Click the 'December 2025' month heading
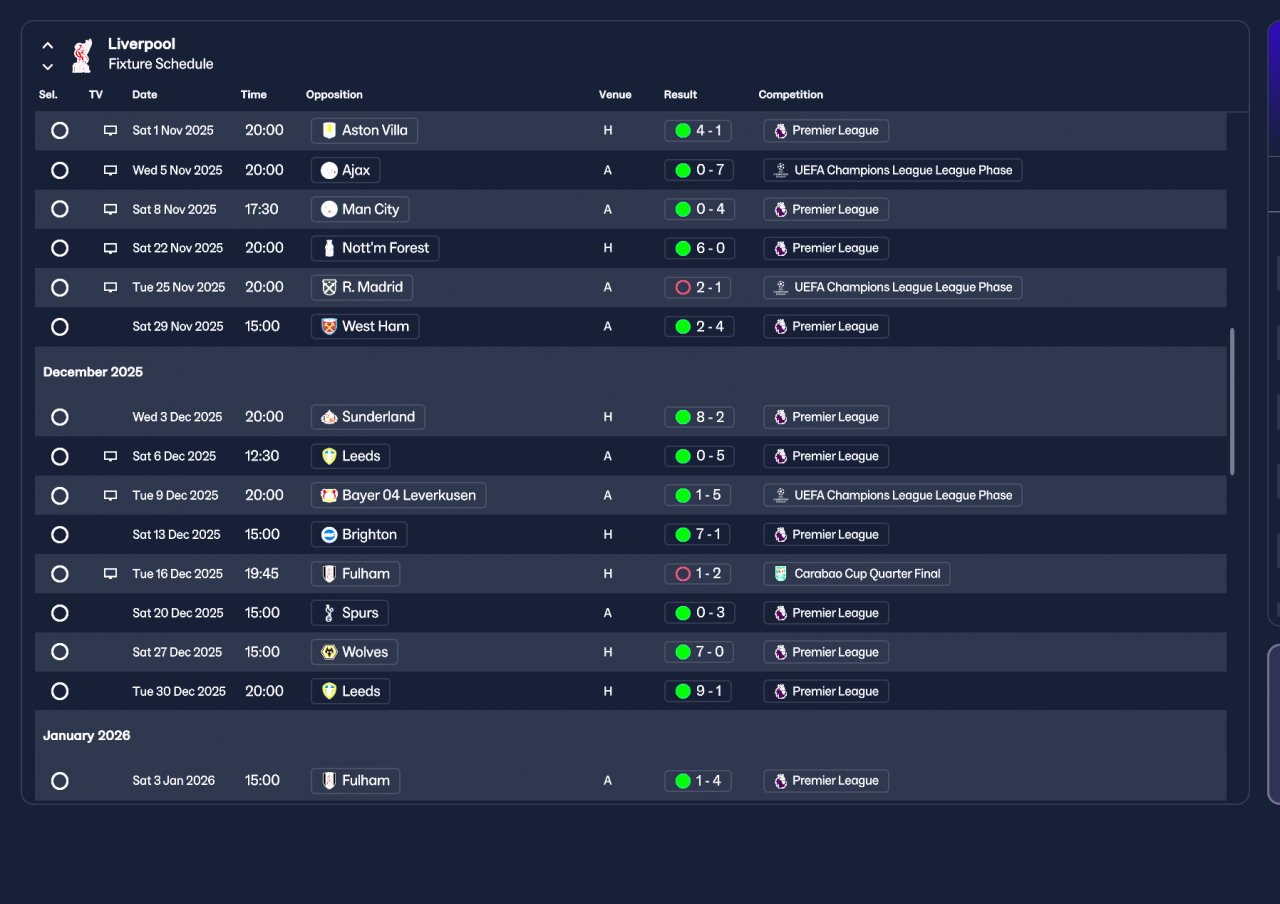Image resolution: width=1280 pixels, height=904 pixels. coord(93,372)
